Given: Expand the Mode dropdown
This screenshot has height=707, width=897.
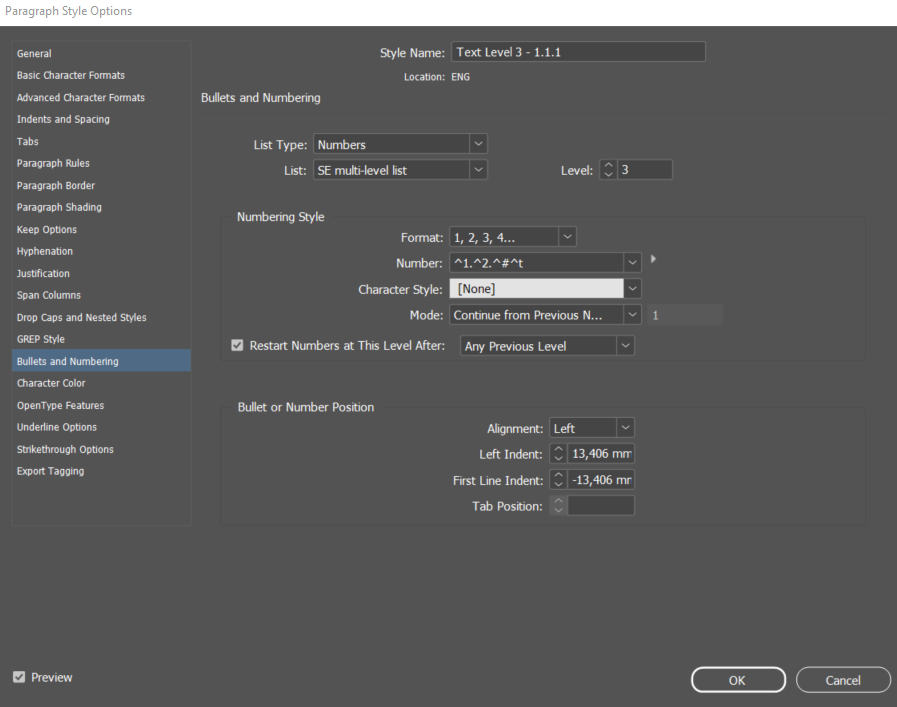Looking at the screenshot, I should click(x=633, y=314).
